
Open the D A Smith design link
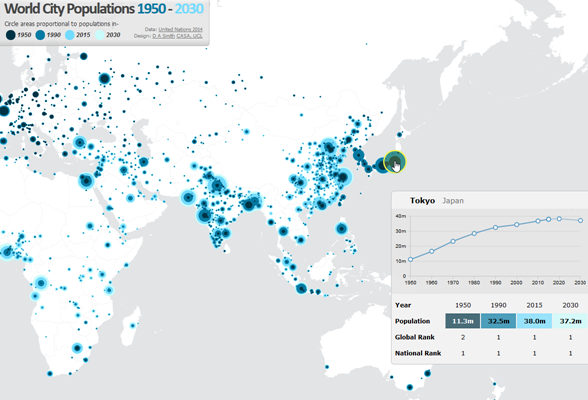point(164,36)
